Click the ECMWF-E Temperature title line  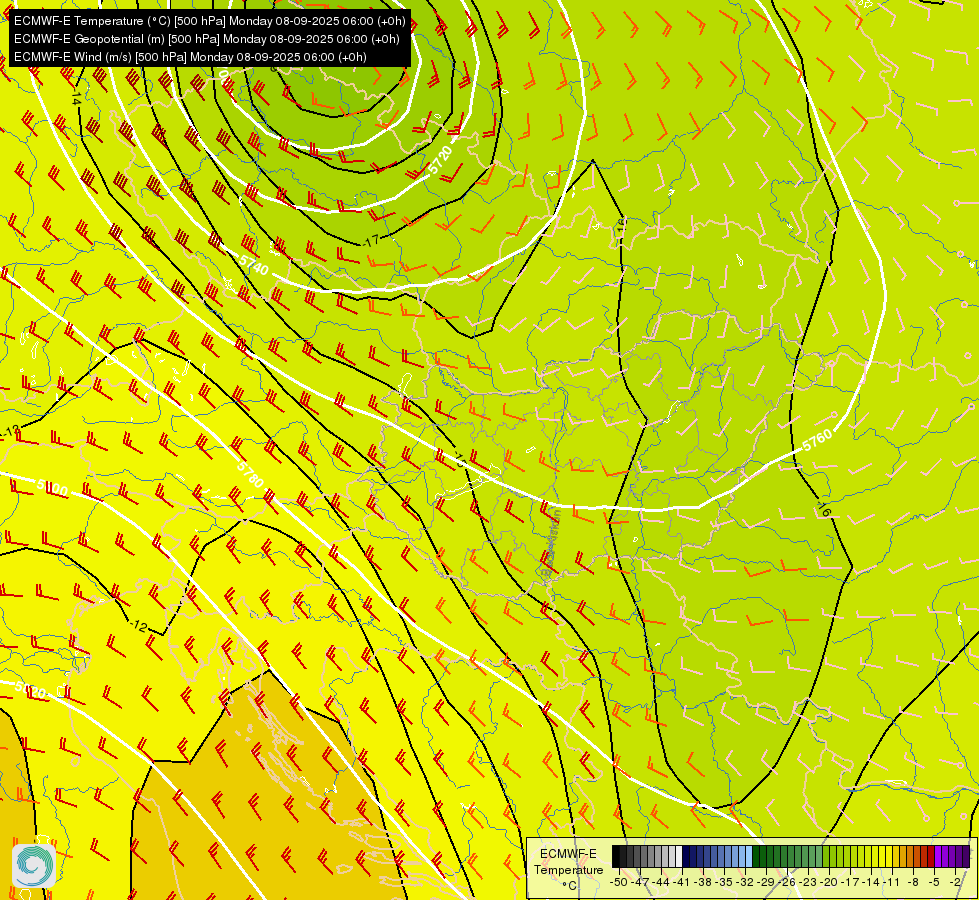tap(210, 21)
